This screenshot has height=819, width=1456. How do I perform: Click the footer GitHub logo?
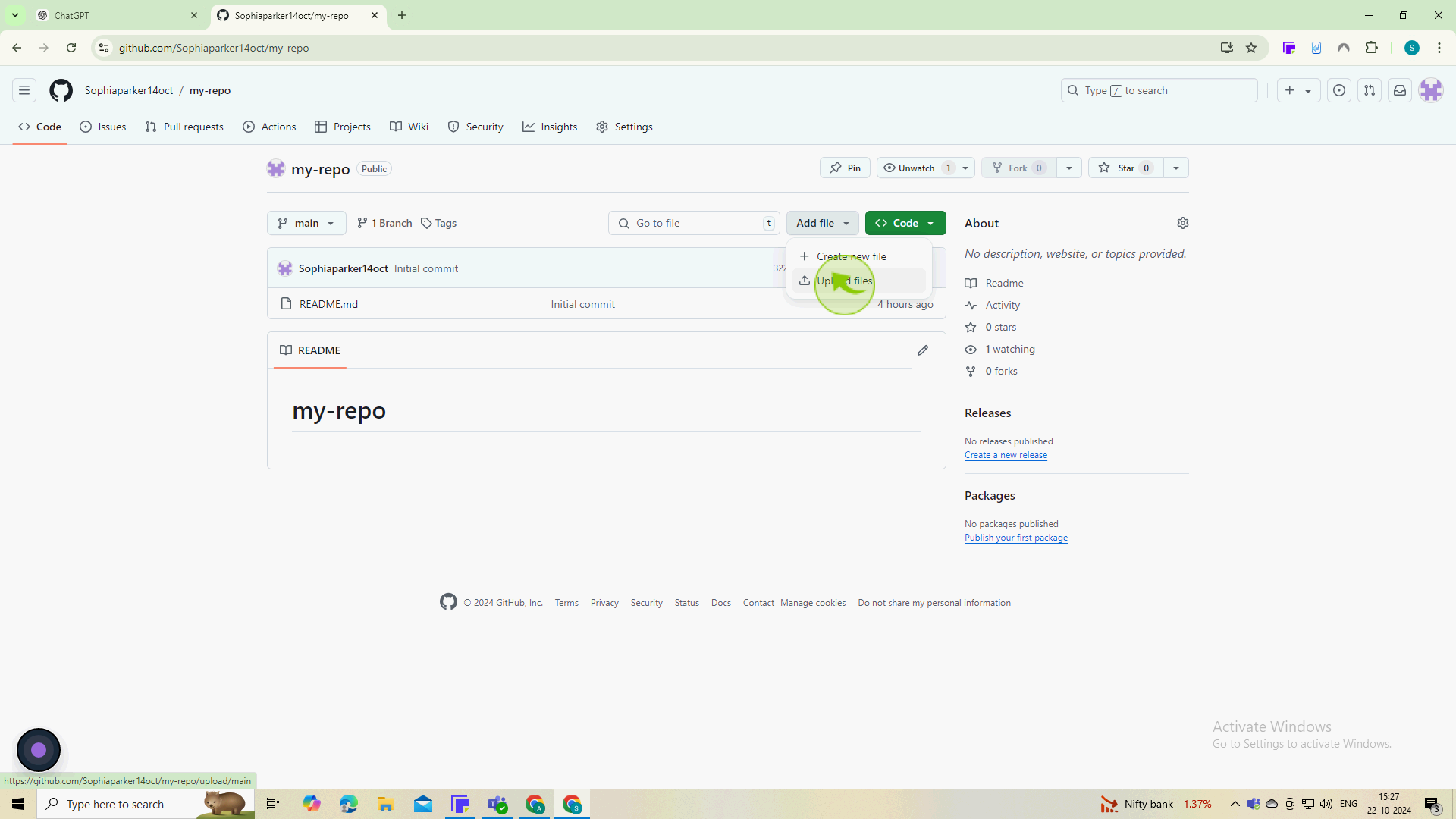448,602
